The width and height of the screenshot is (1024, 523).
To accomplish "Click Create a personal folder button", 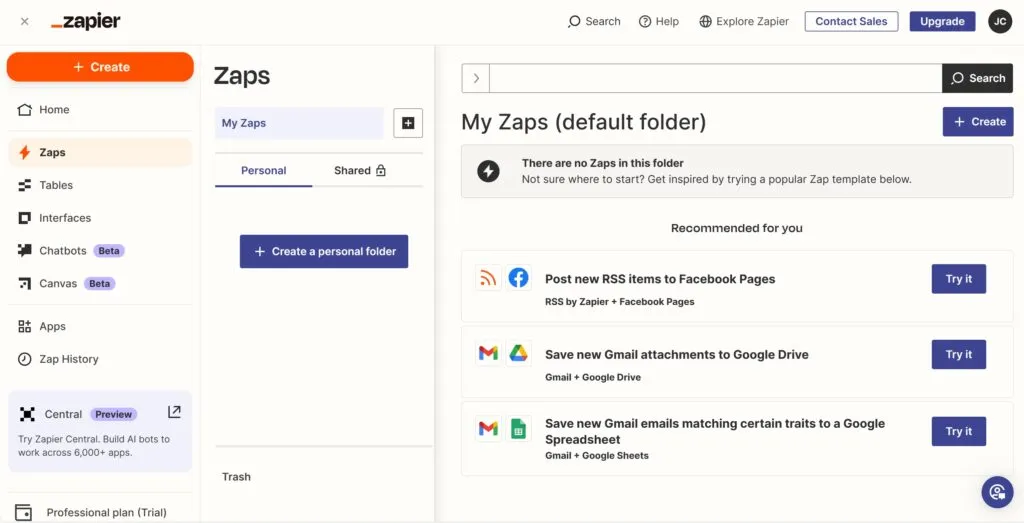I will pyautogui.click(x=324, y=251).
